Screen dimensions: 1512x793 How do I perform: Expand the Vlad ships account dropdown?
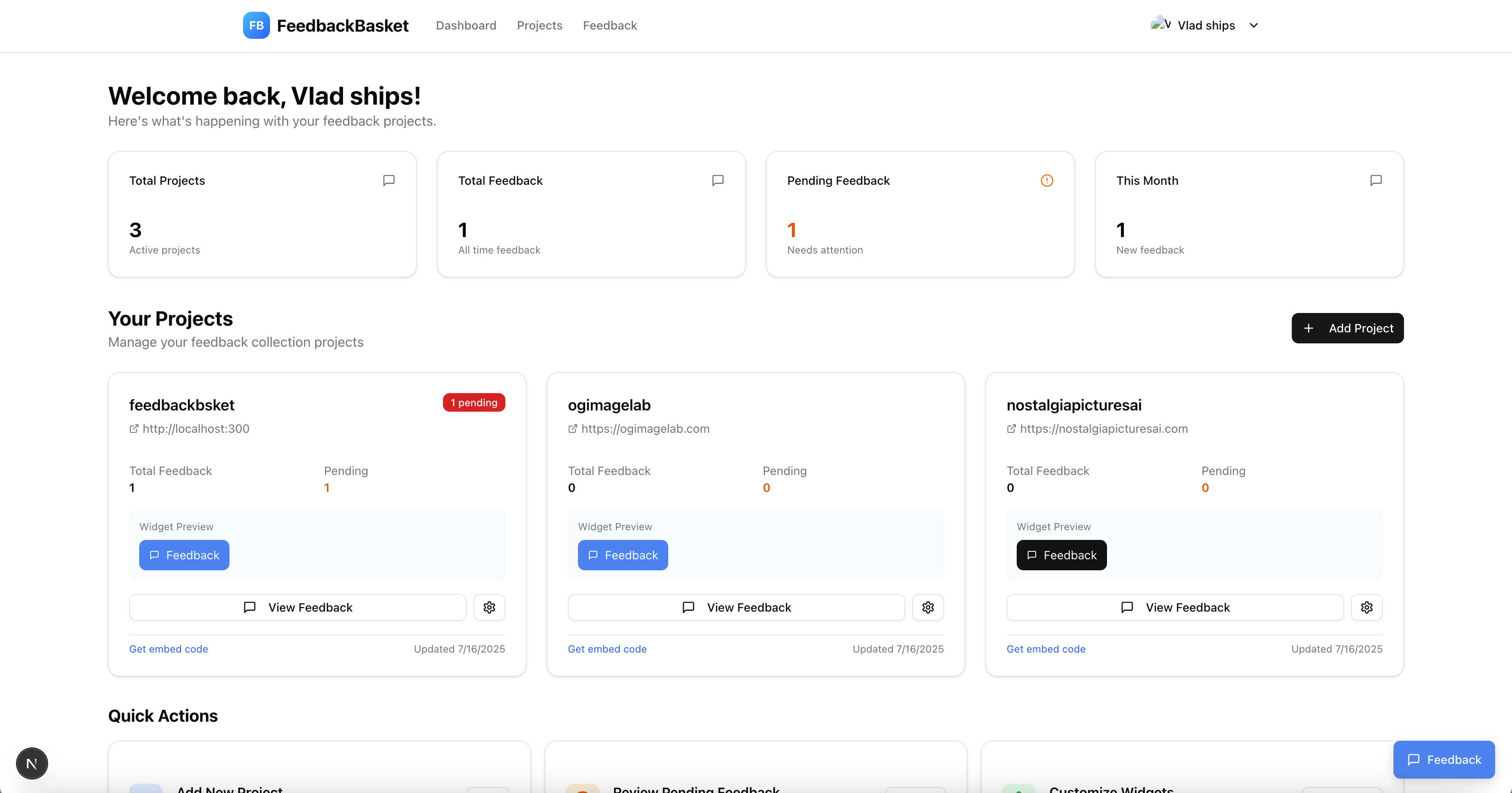tap(1253, 25)
